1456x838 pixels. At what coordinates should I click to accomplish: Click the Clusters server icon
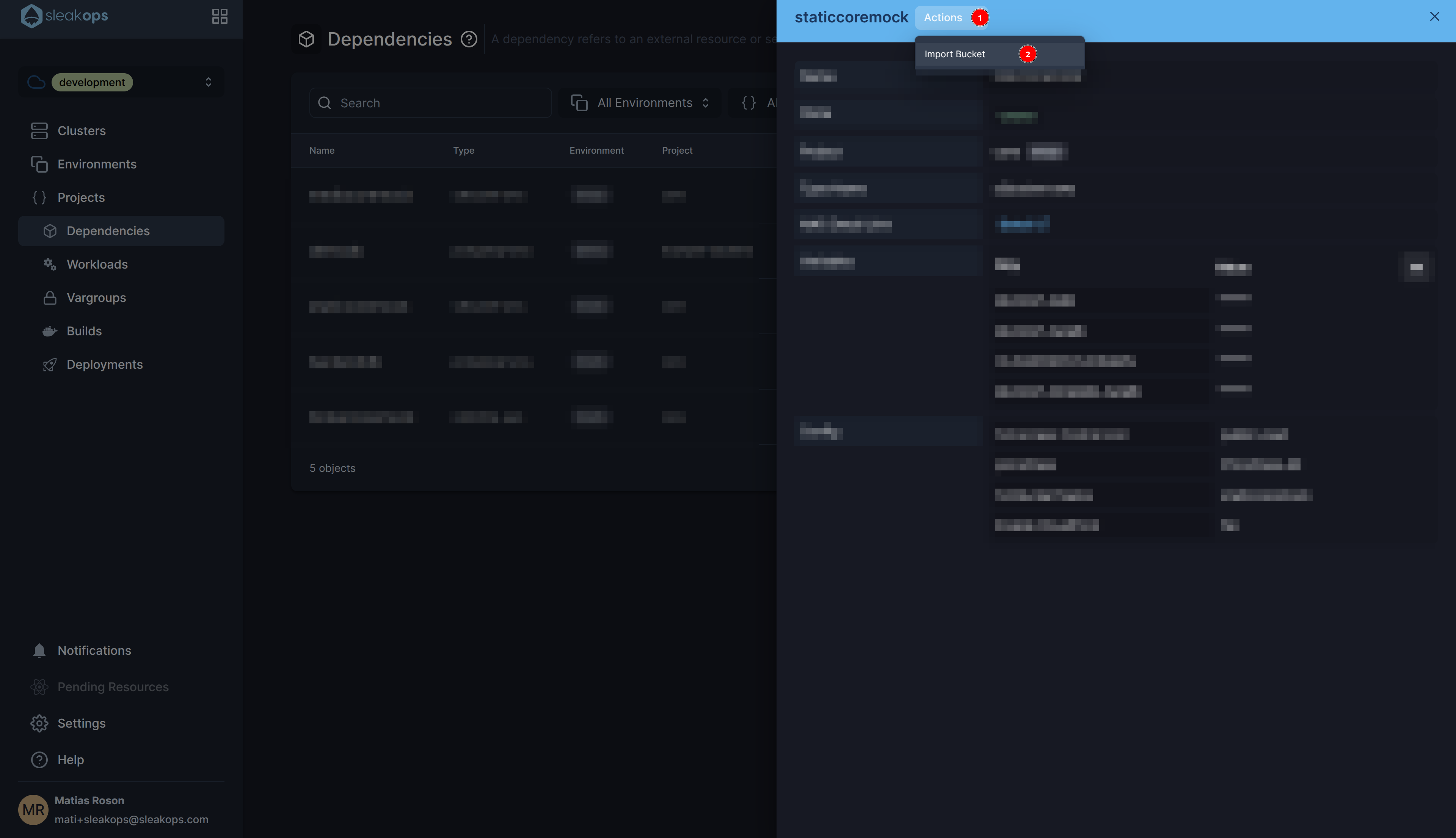(x=39, y=130)
